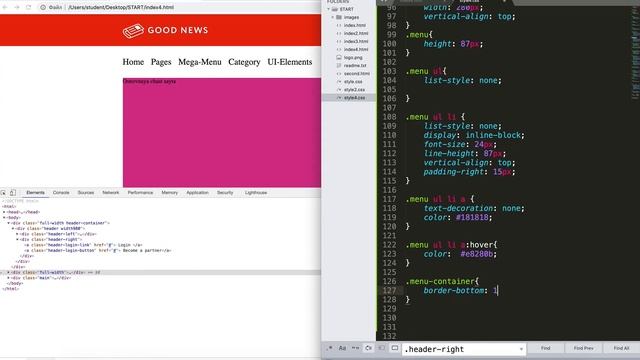The image size is (640, 360).
Task: Switch to the Performance tab
Action: pos(140,193)
